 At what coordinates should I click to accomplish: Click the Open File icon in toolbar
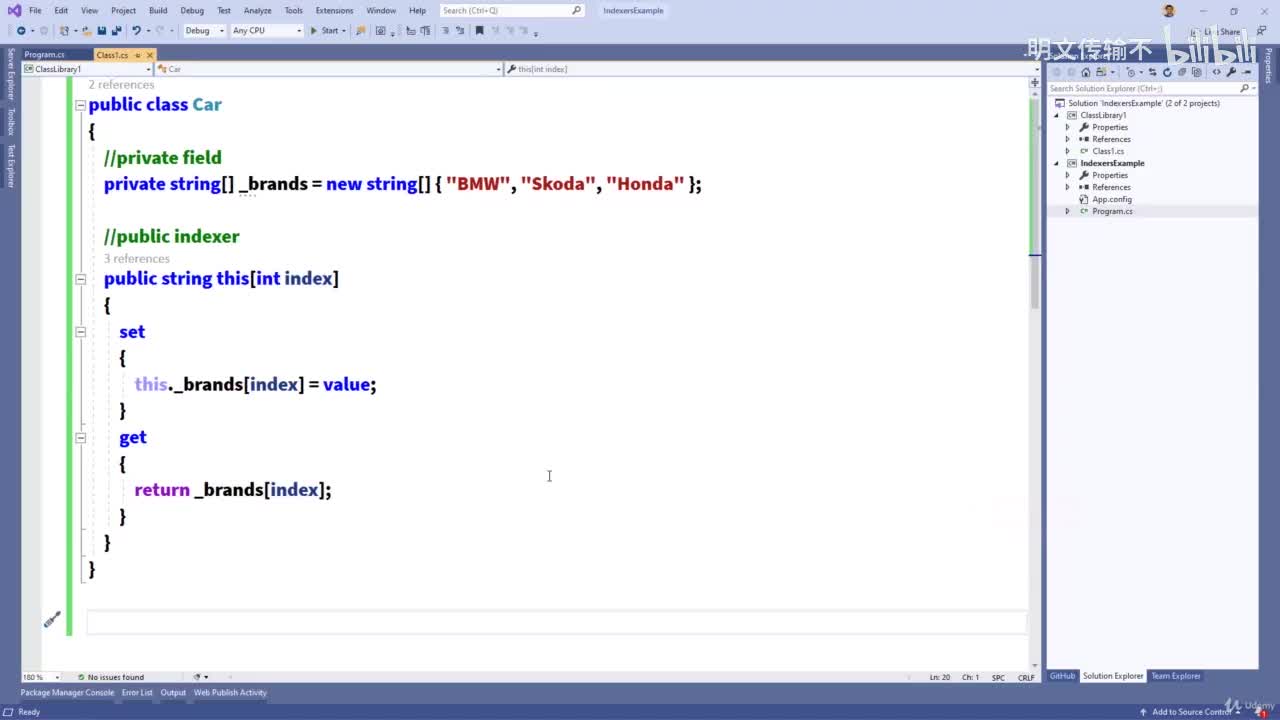(87, 31)
